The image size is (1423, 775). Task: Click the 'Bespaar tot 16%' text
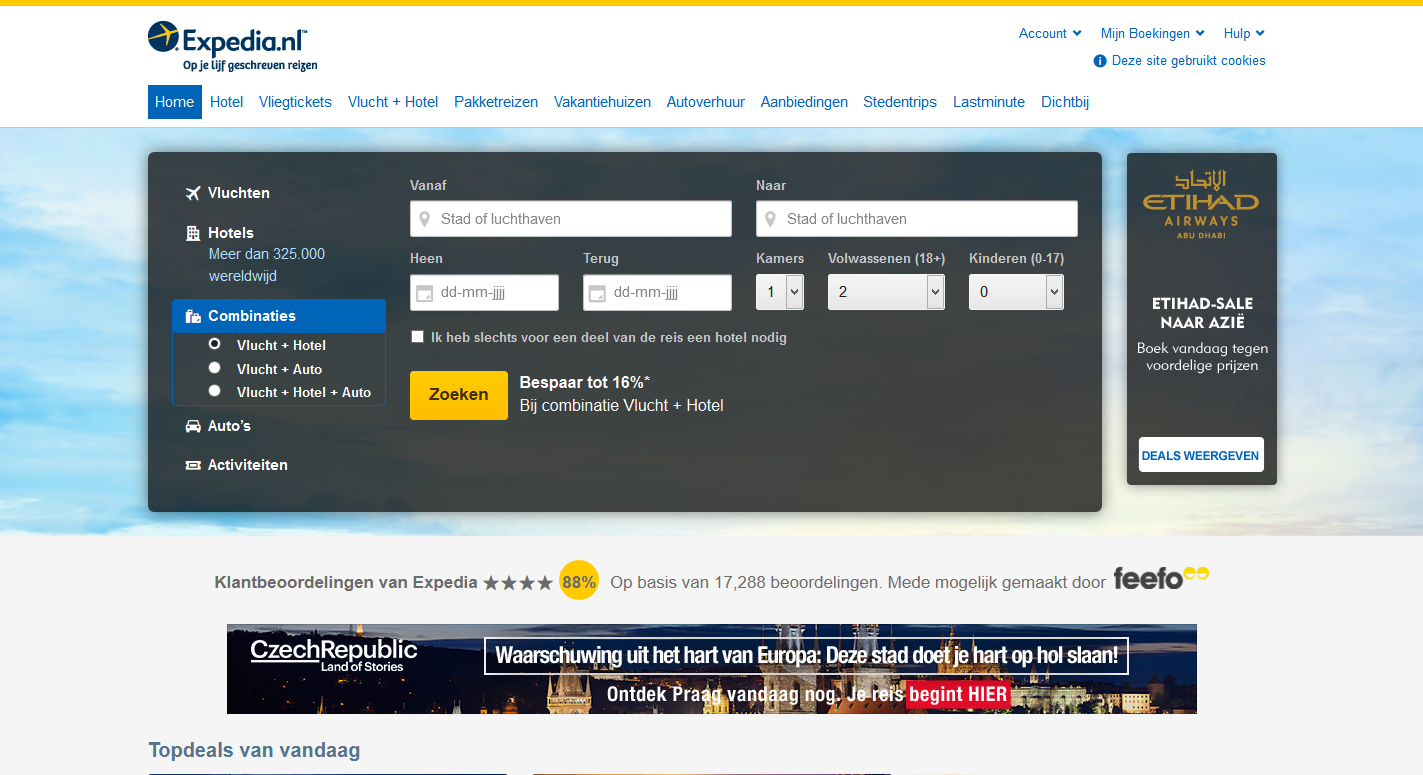tap(585, 382)
